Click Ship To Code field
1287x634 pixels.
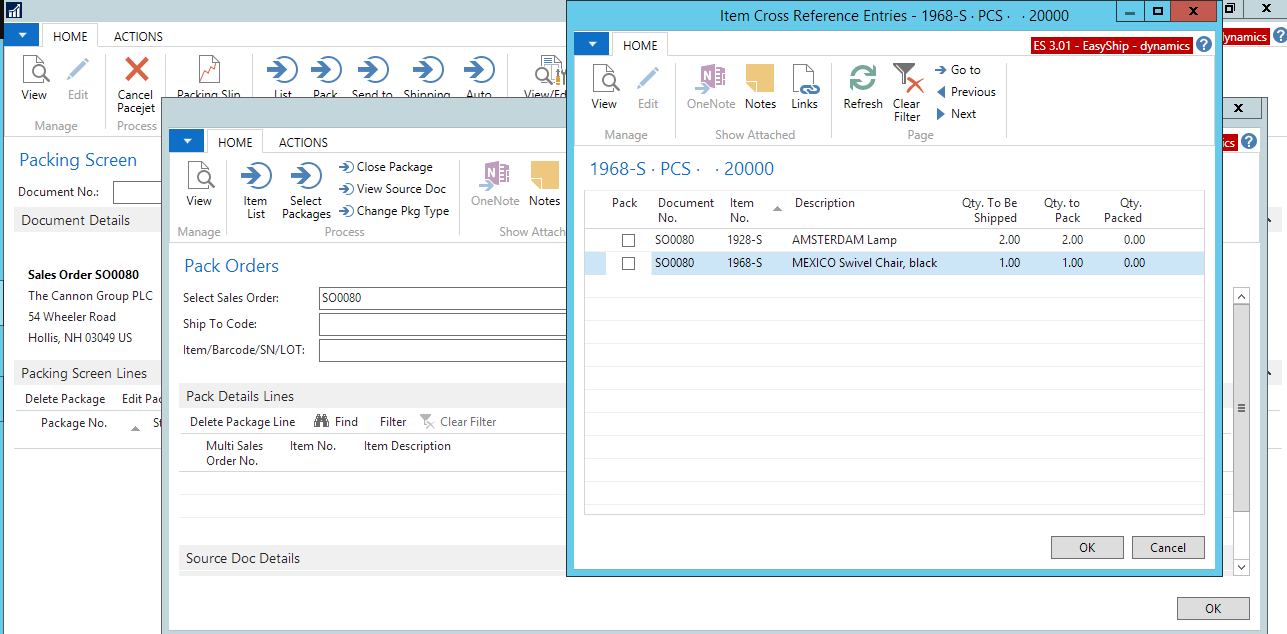coord(442,324)
